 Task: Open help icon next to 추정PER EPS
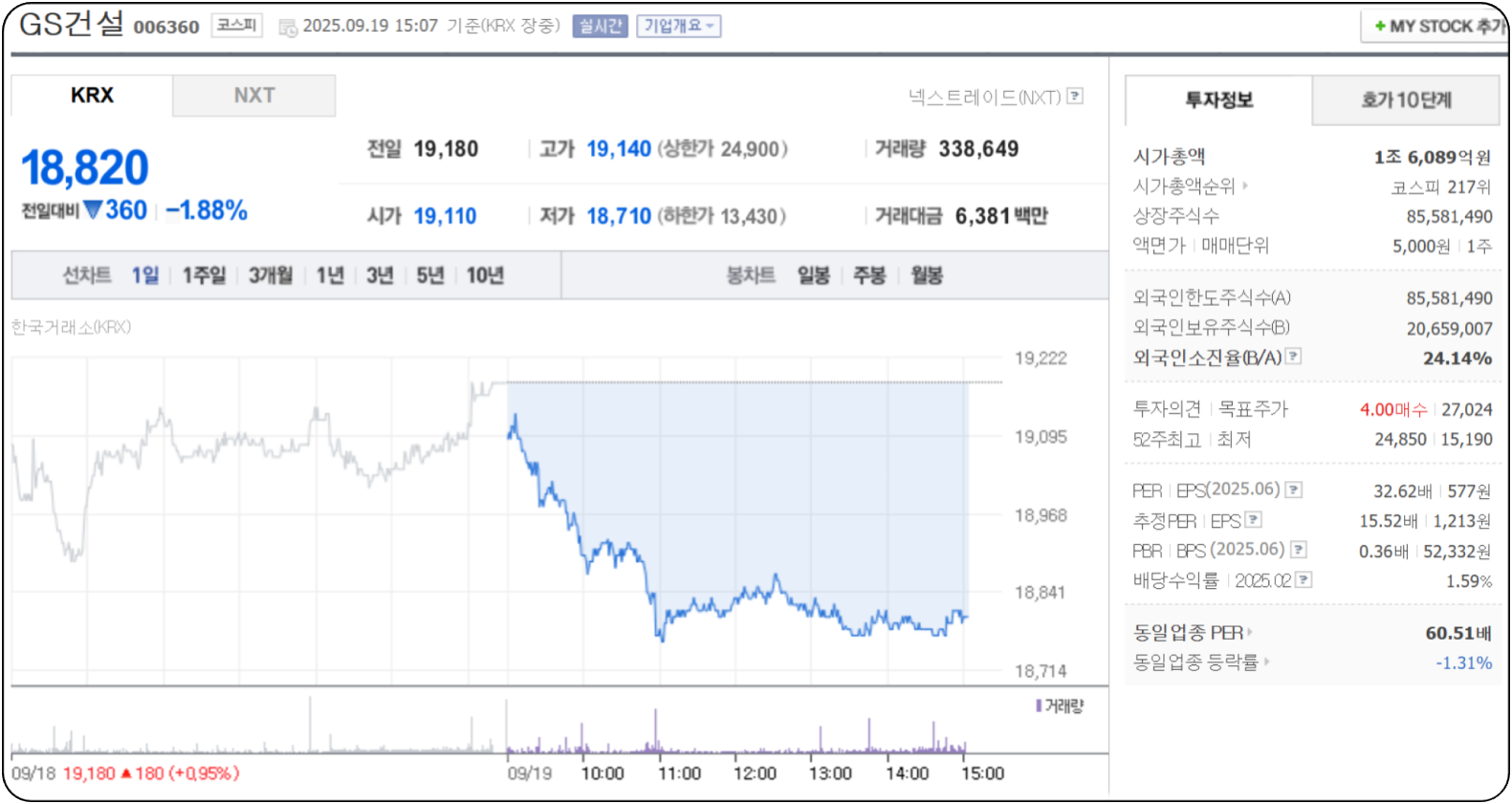1253,520
